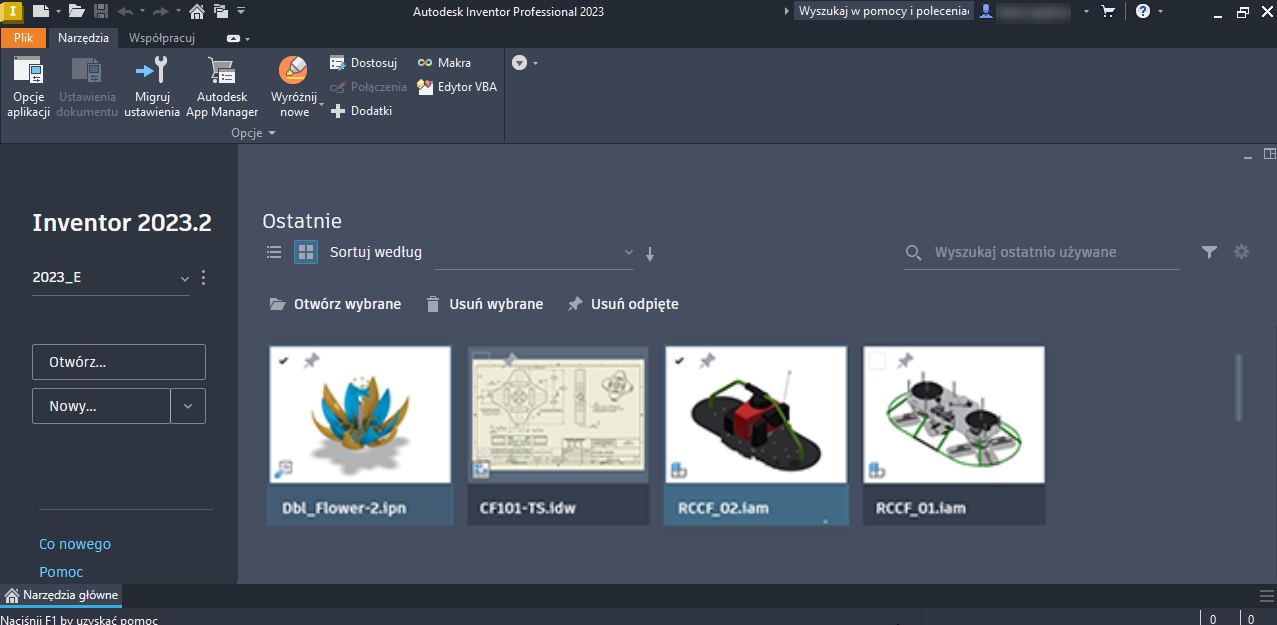The width and height of the screenshot is (1277, 625).
Task: Click the user account icon
Action: coord(987,12)
